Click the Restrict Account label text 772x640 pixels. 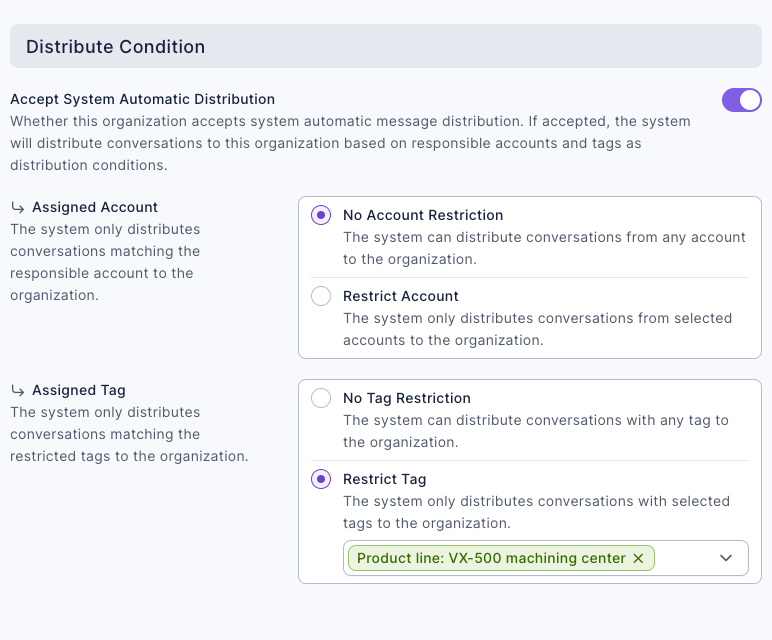click(x=401, y=296)
